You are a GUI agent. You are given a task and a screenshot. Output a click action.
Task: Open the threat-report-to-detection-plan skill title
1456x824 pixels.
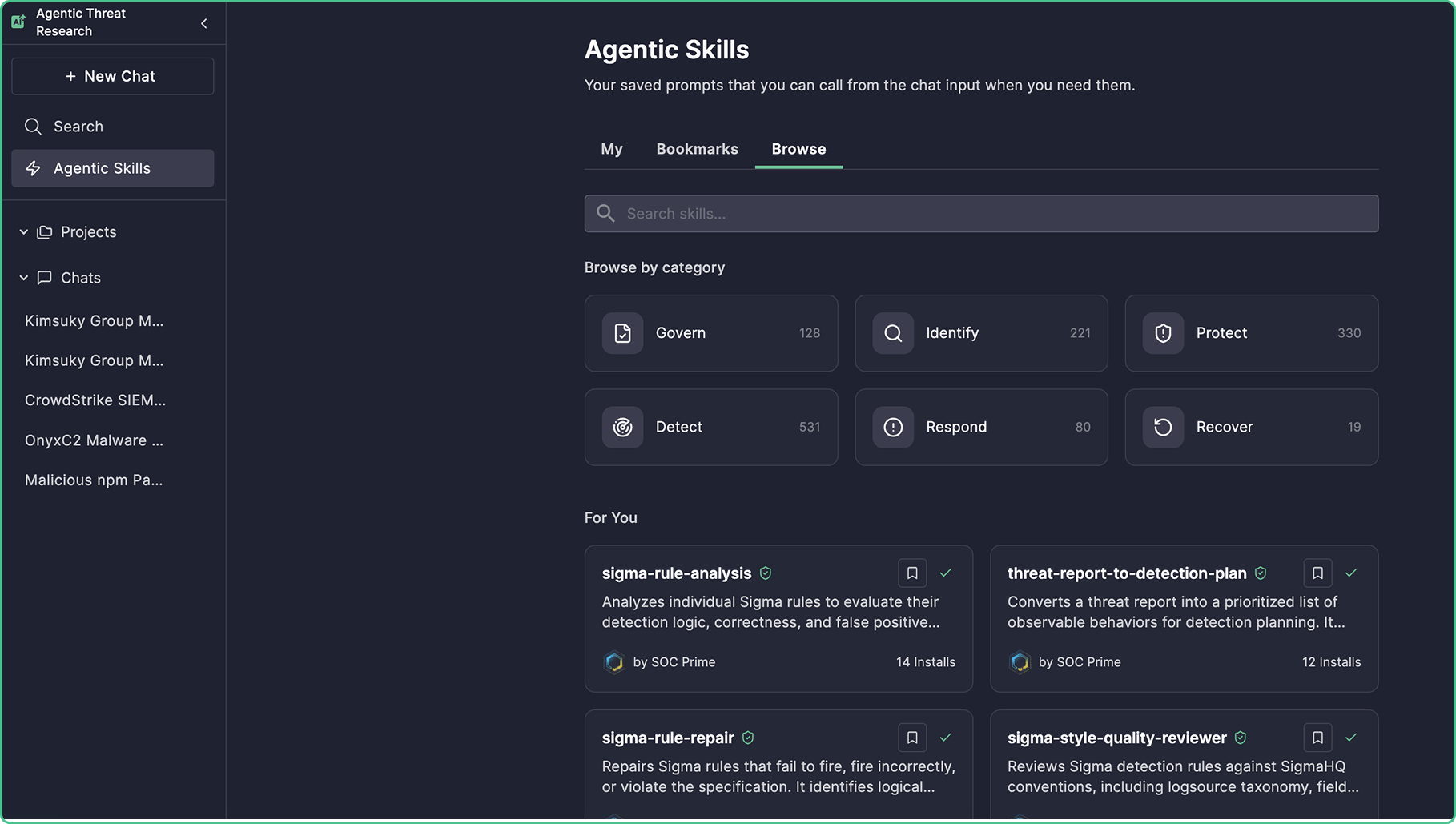click(x=1127, y=573)
